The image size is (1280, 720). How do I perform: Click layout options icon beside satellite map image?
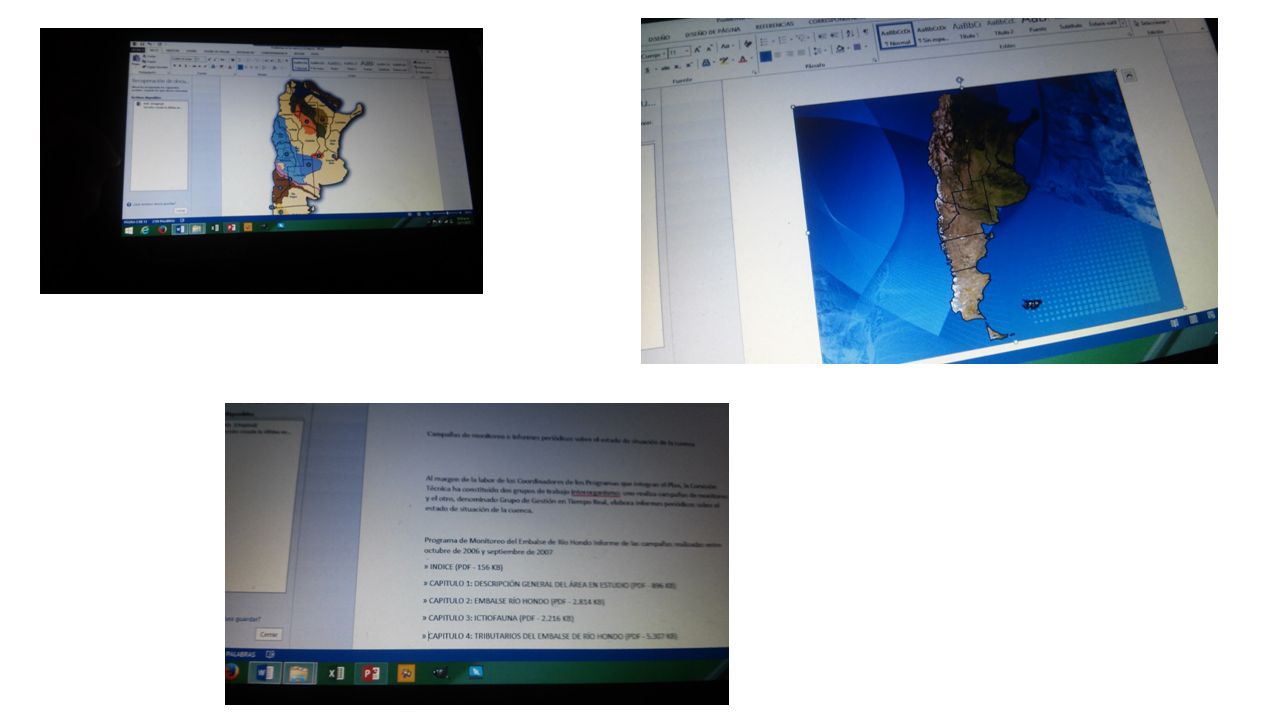1129,76
